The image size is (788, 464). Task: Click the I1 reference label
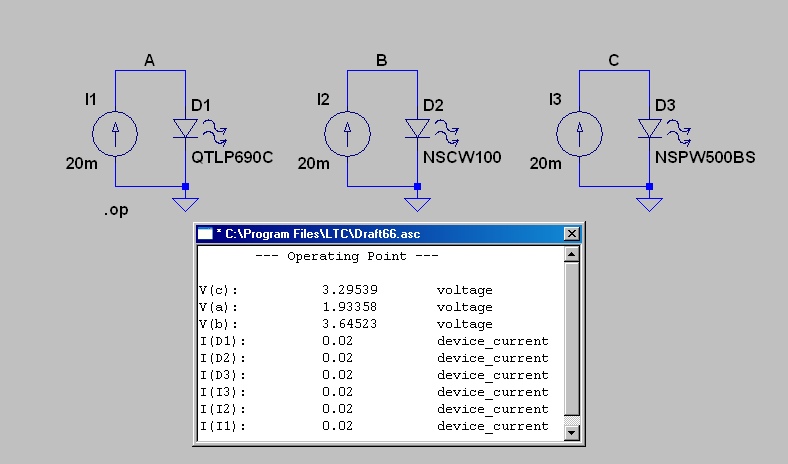tap(90, 100)
